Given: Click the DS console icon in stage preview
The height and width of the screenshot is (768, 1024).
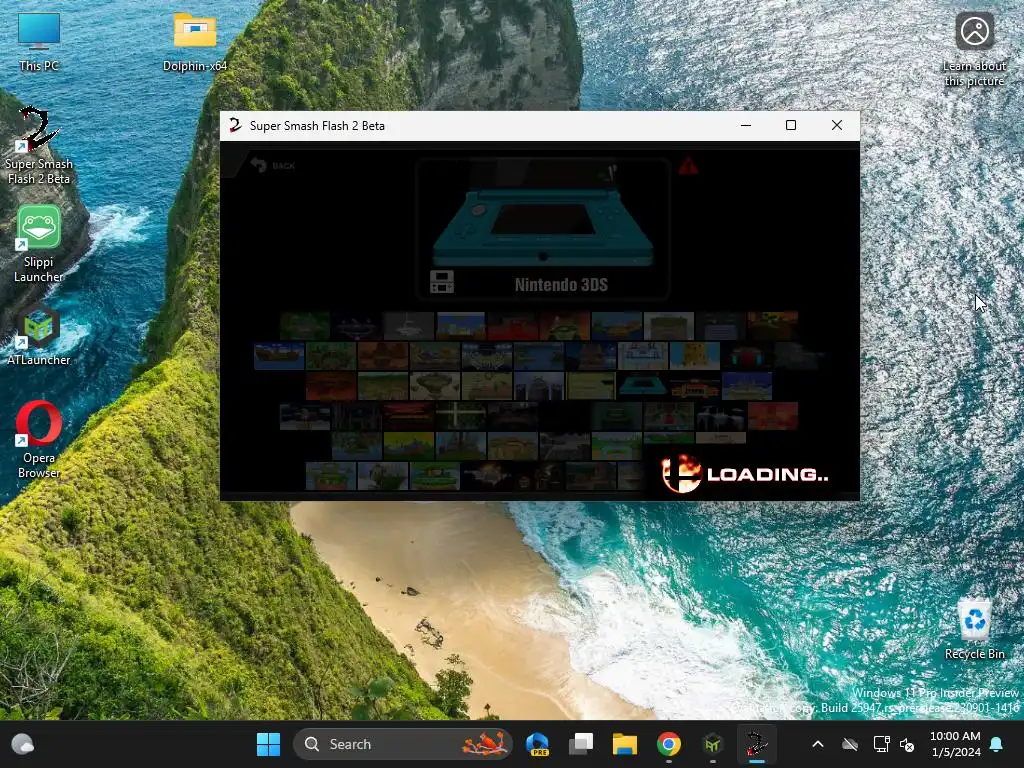Looking at the screenshot, I should (x=441, y=281).
